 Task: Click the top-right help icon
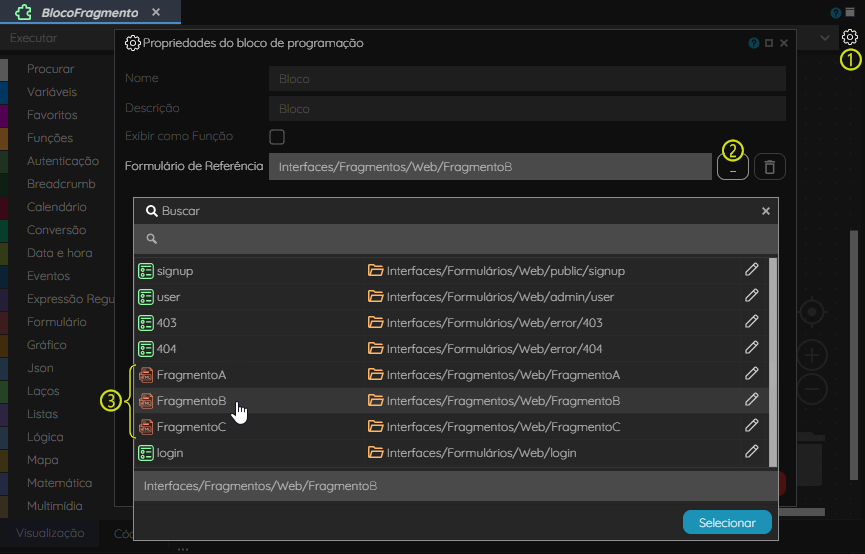click(x=836, y=13)
